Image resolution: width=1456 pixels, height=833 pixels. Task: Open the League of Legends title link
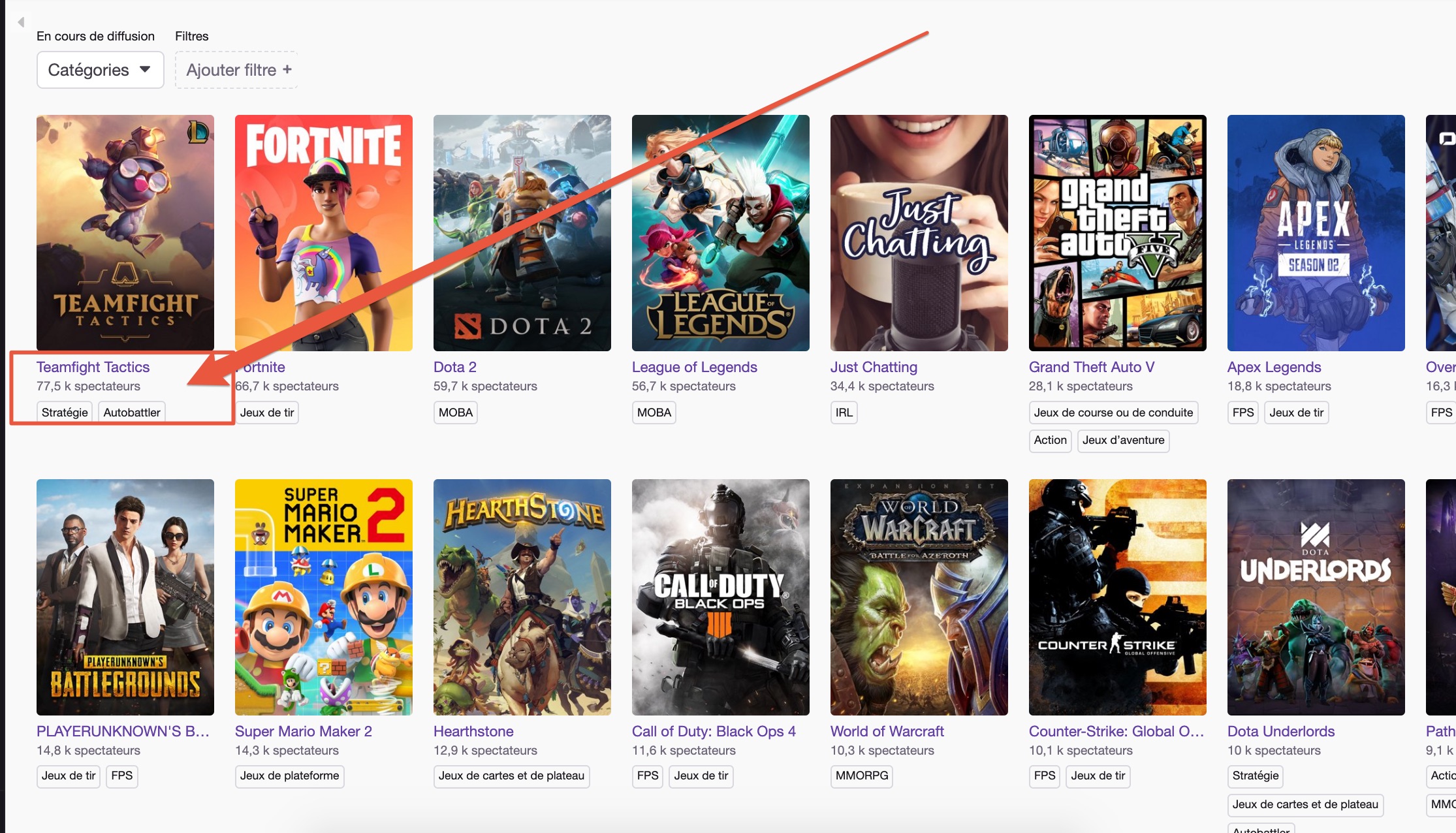click(x=695, y=367)
